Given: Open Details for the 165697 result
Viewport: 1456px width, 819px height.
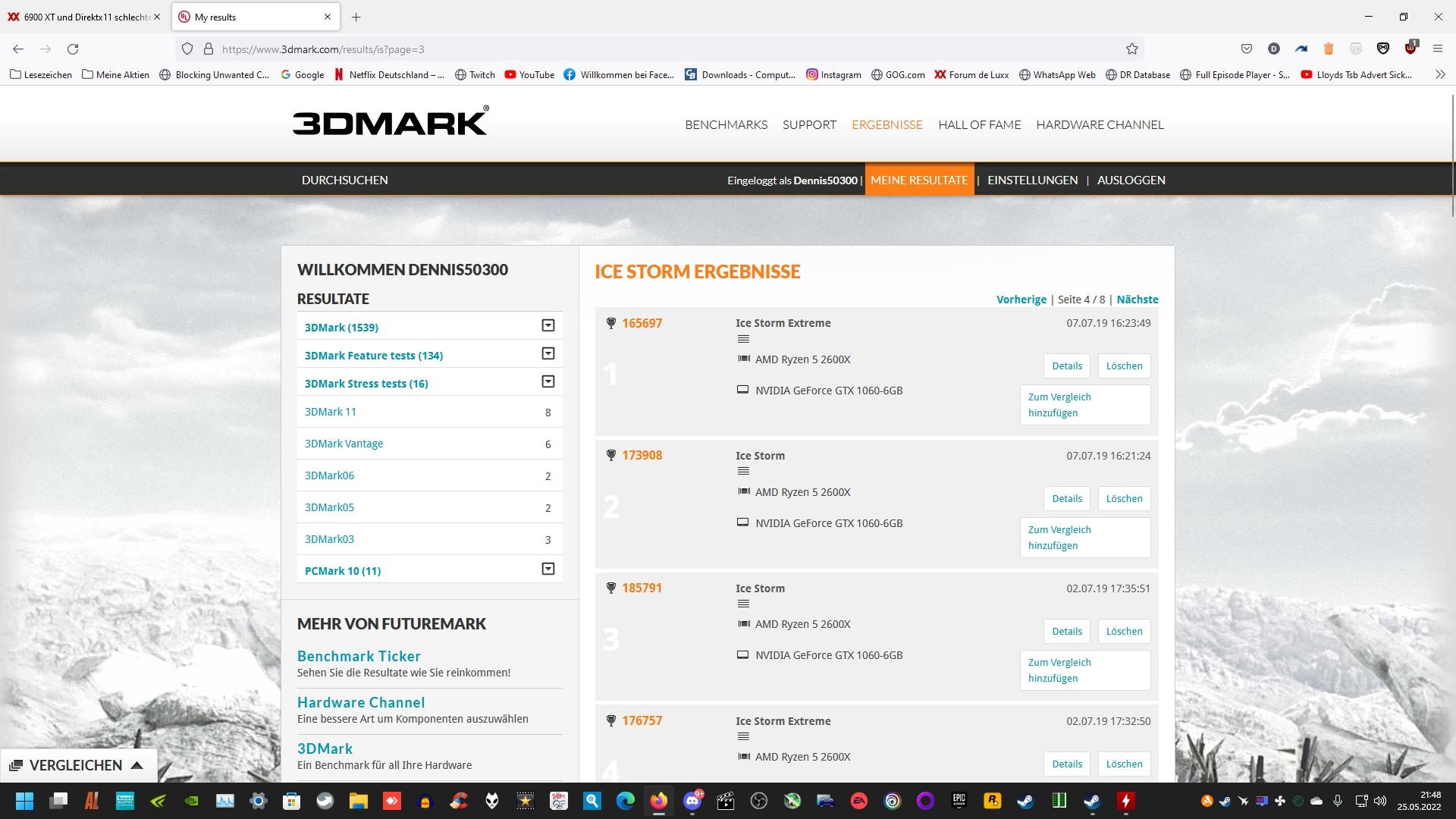Looking at the screenshot, I should (1067, 366).
